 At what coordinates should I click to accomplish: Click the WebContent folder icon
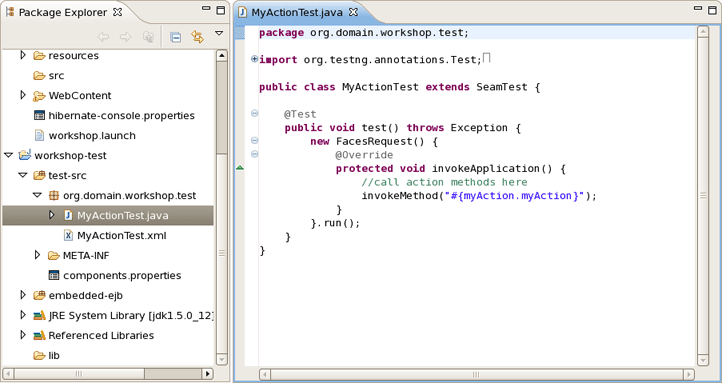(x=39, y=96)
